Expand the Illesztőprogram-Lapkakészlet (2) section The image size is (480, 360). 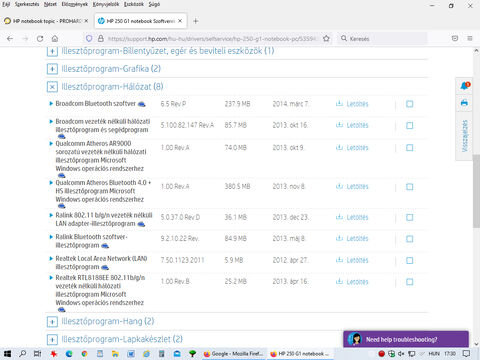(x=52, y=340)
